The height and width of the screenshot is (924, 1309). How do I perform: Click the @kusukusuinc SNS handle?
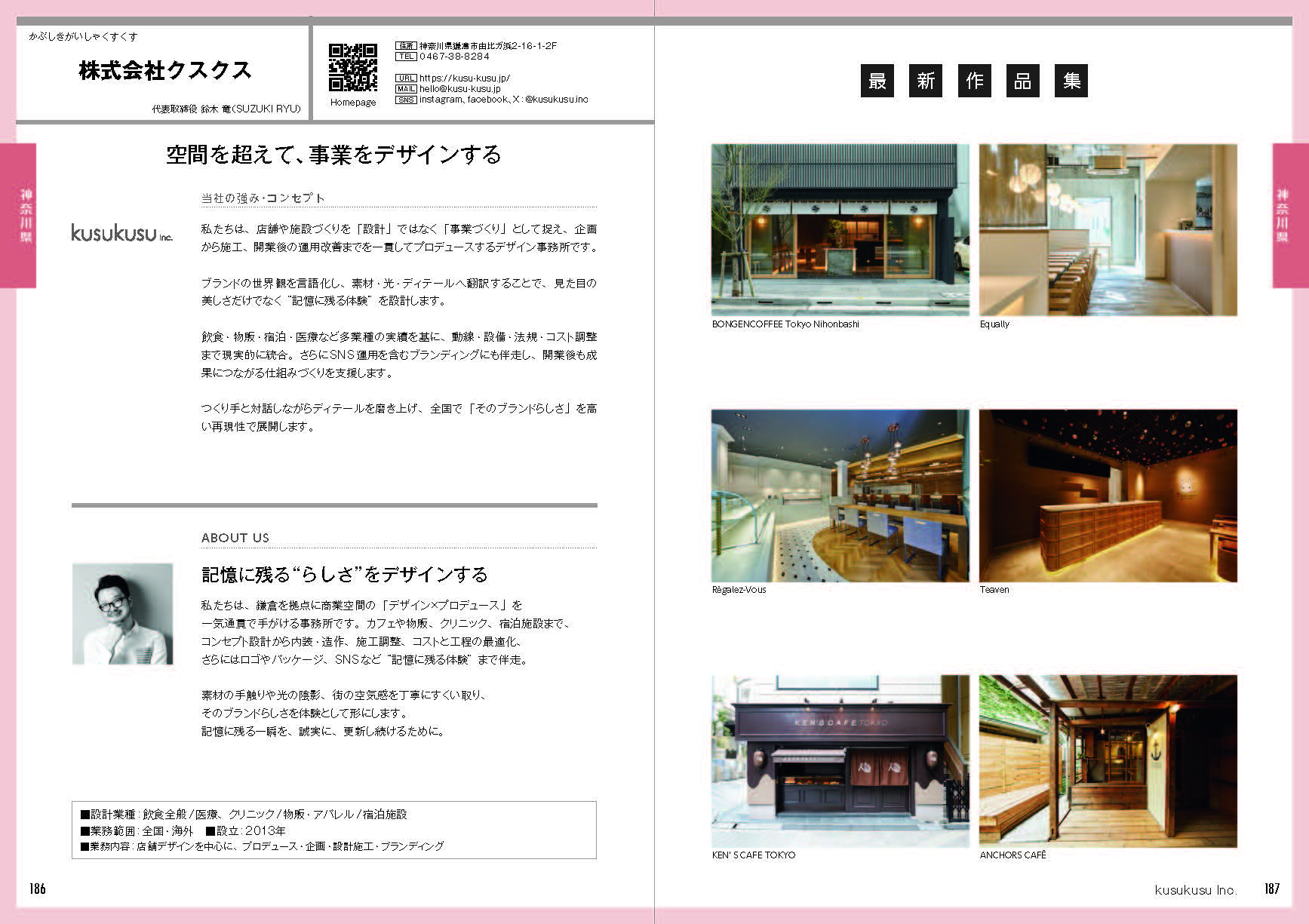pyautogui.click(x=557, y=100)
